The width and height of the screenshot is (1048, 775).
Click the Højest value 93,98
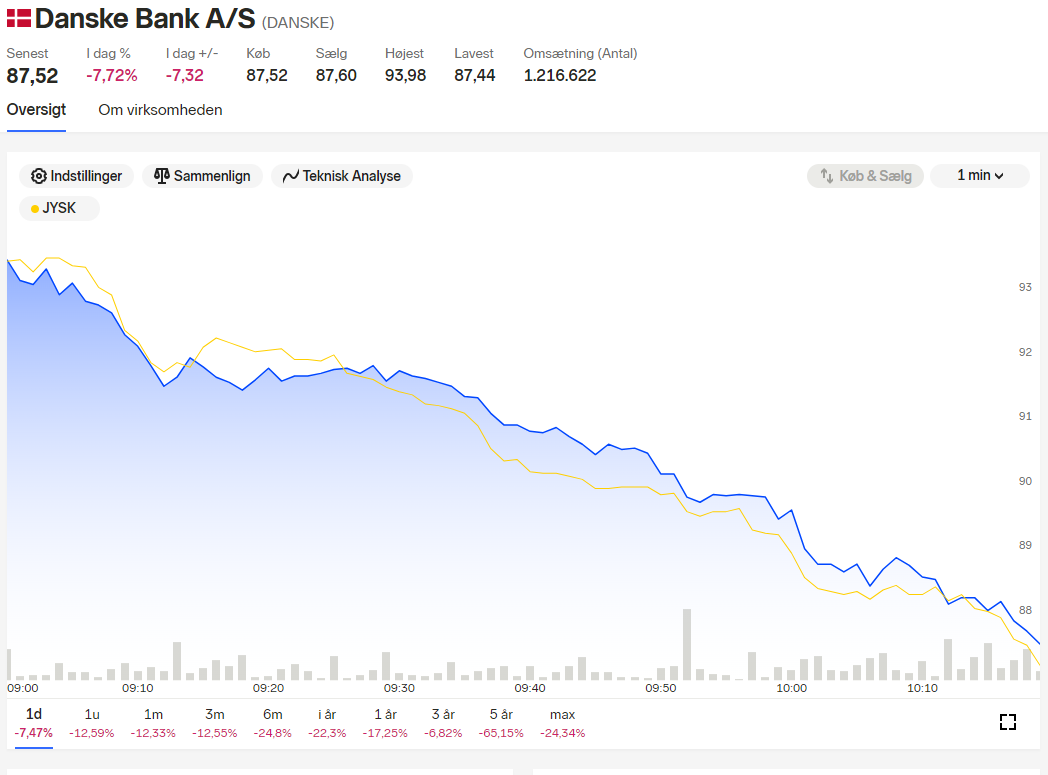tap(406, 75)
